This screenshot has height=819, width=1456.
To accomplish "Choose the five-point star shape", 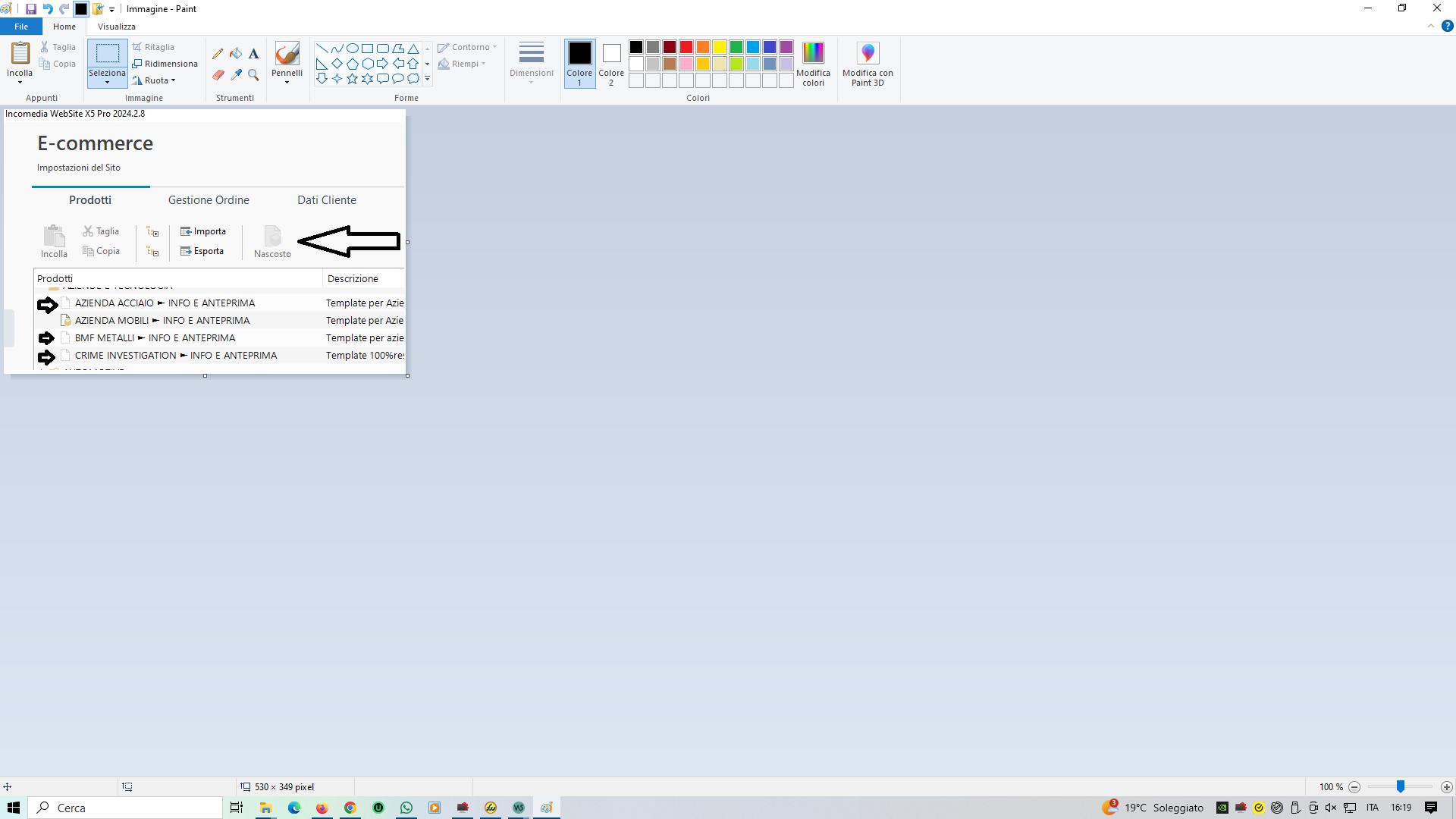I will click(x=352, y=79).
